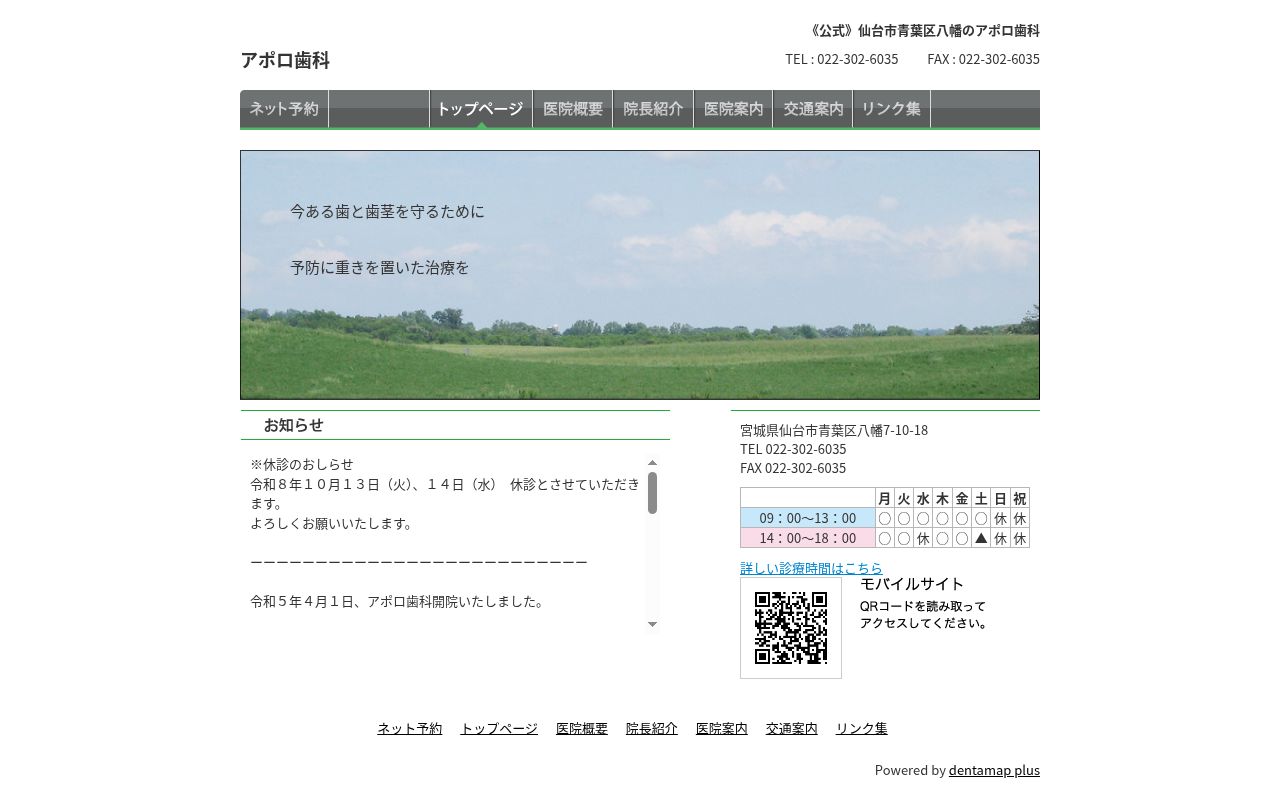Screen dimensions: 1280x800
Task: Click the ※休診のおしらせ notice text
Action: [x=302, y=464]
